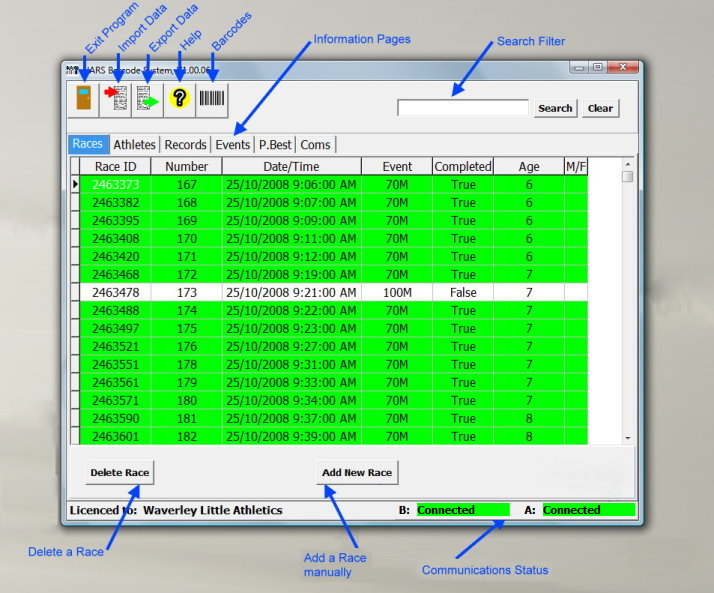714x593 pixels.
Task: Sort by the Date/Time column header
Action: pos(291,166)
